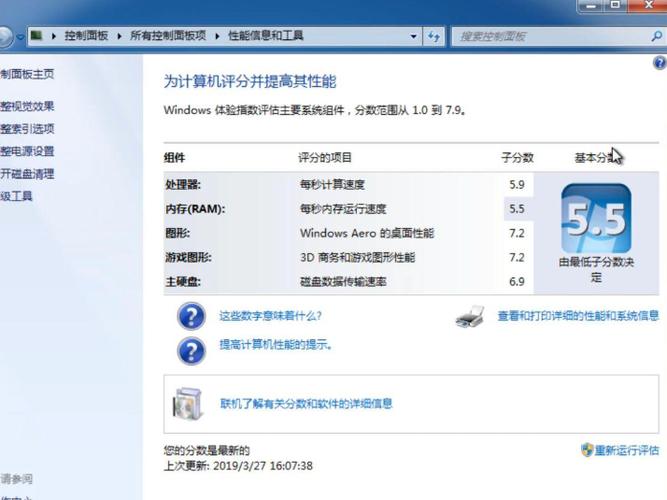Maximize the window
The width and height of the screenshot is (667, 500).
pyautogui.click(x=616, y=6)
